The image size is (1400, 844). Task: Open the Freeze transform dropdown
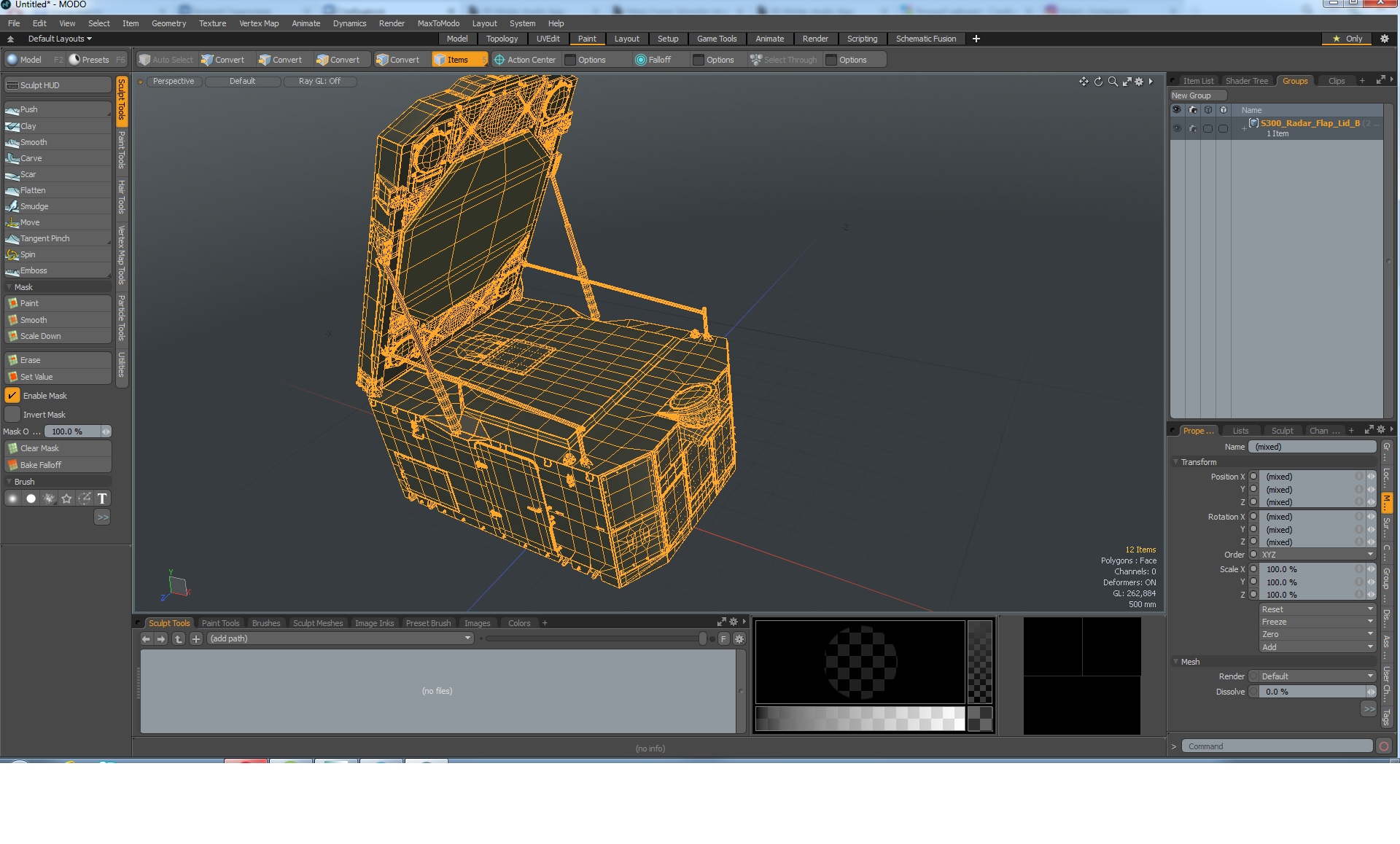(x=1318, y=622)
